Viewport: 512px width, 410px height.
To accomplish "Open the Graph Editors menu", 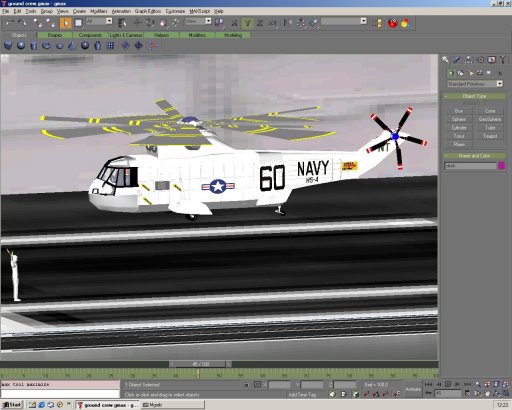I will [x=148, y=11].
